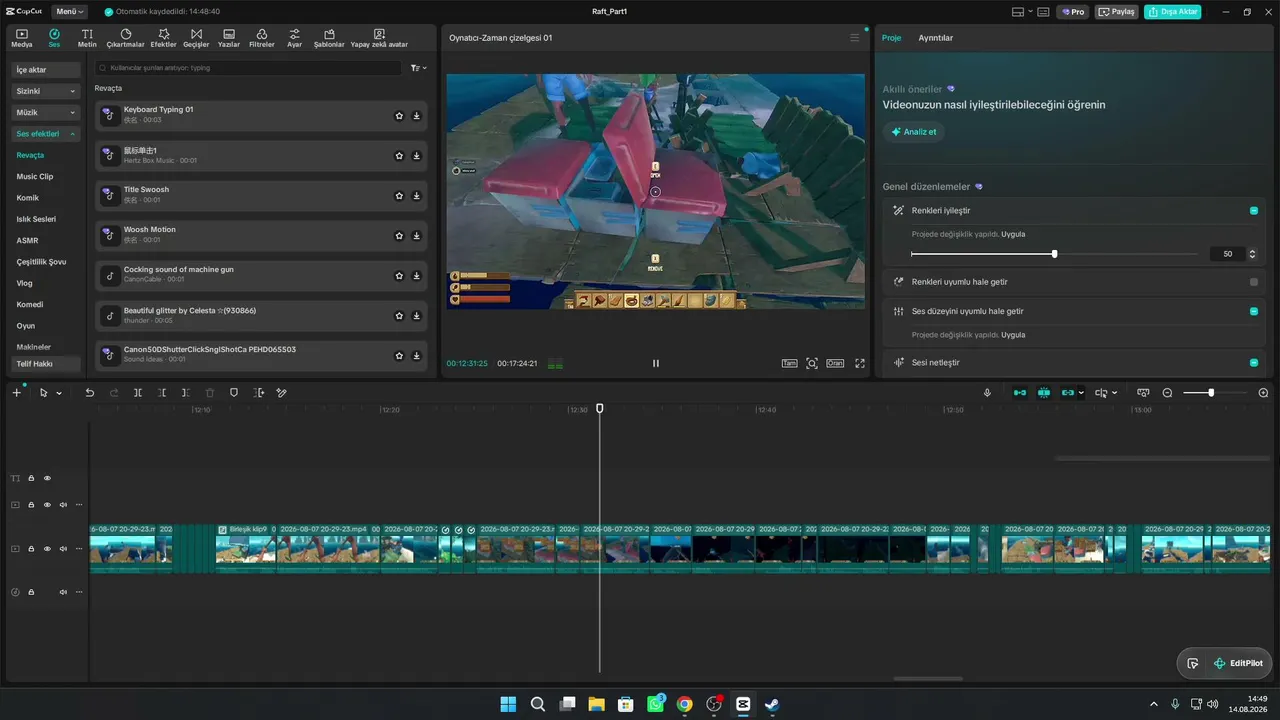The width and height of the screenshot is (1280, 720).
Task: Open the Ayar adjustment tab icon
Action: [x=294, y=38]
